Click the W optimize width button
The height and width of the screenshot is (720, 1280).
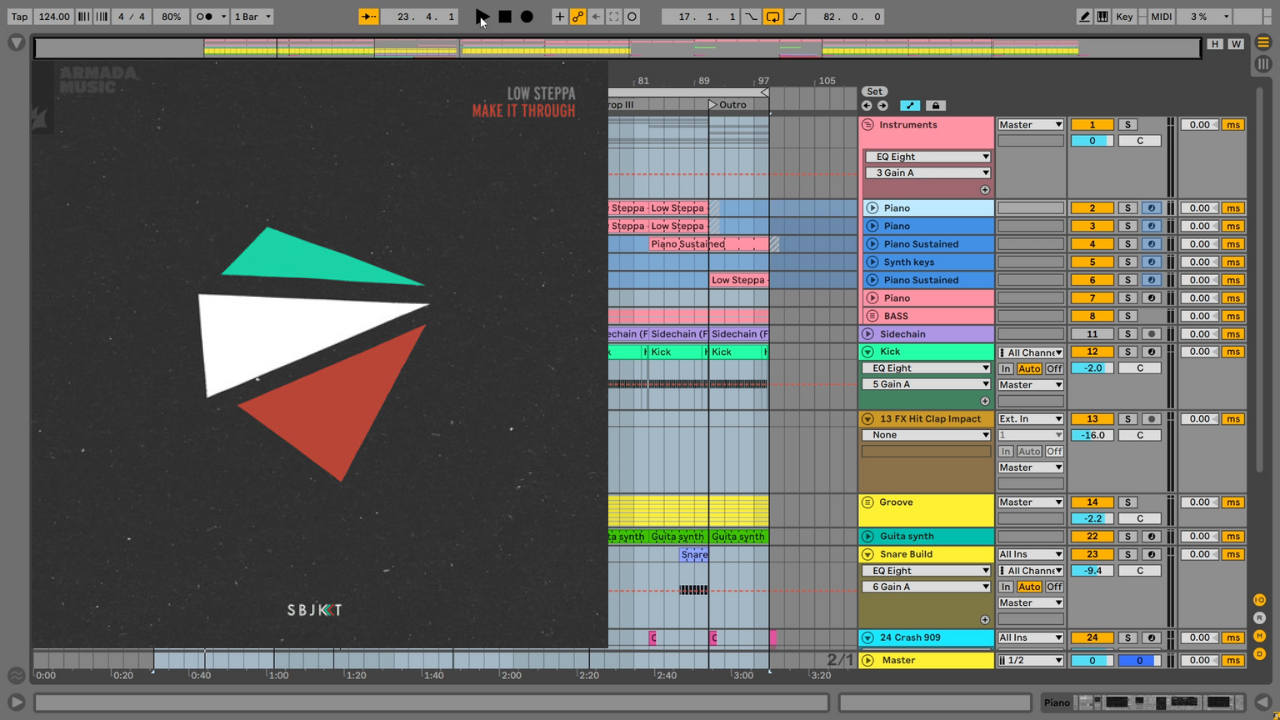[1236, 44]
